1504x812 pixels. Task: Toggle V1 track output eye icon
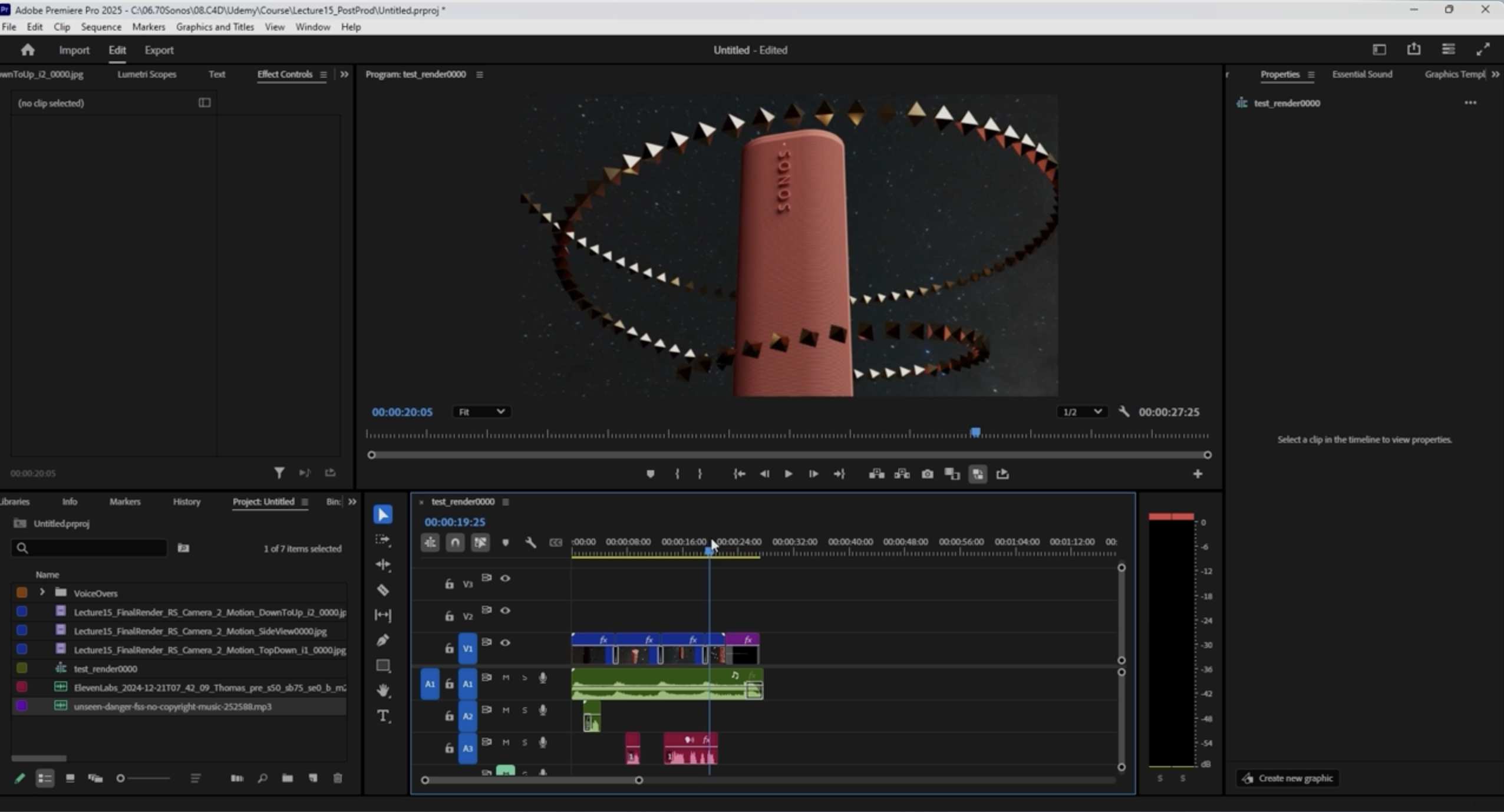505,643
